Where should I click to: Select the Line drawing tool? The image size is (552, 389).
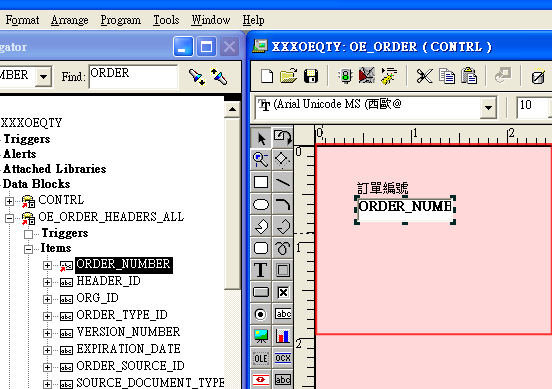[x=283, y=182]
